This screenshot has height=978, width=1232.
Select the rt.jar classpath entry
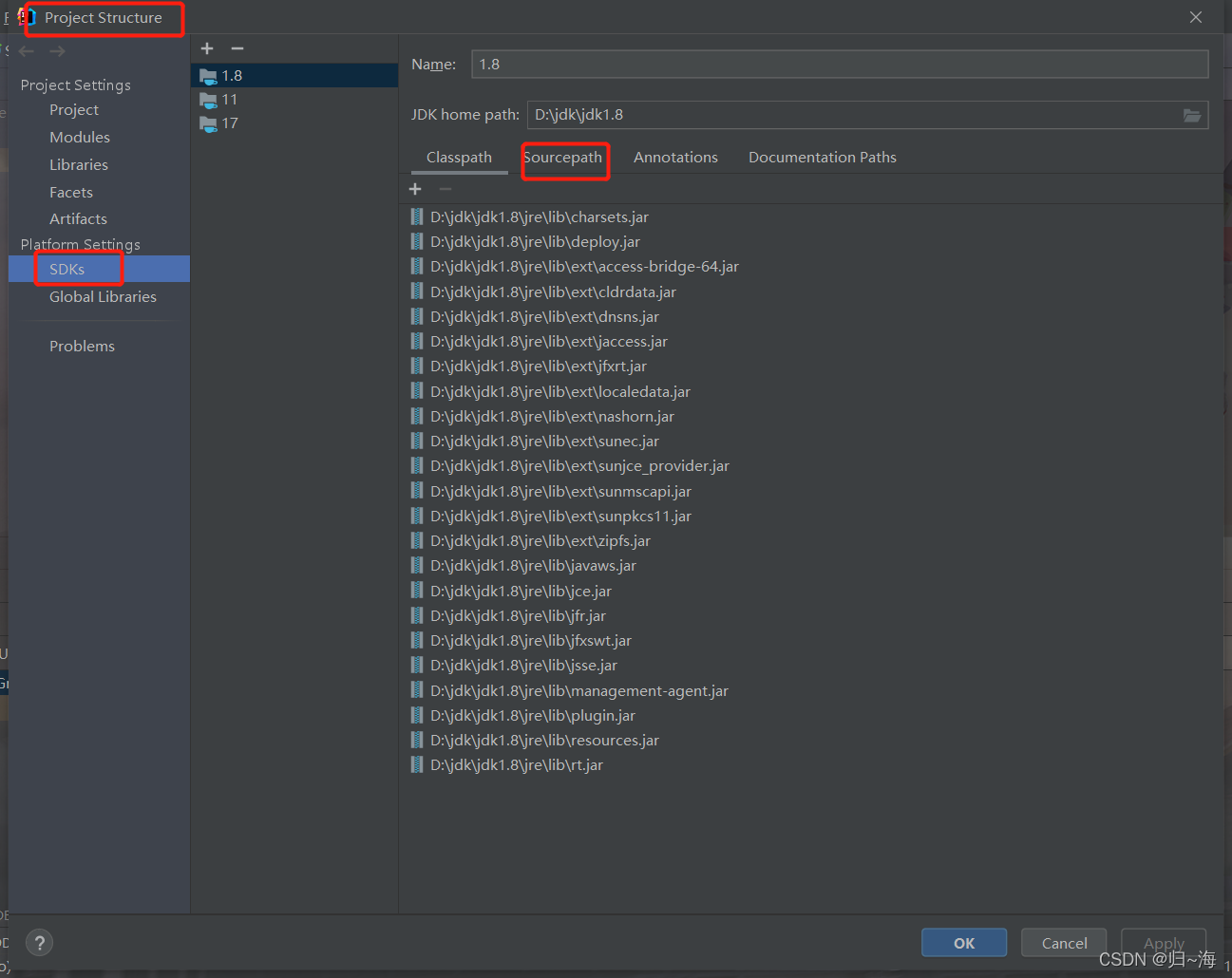tap(517, 764)
